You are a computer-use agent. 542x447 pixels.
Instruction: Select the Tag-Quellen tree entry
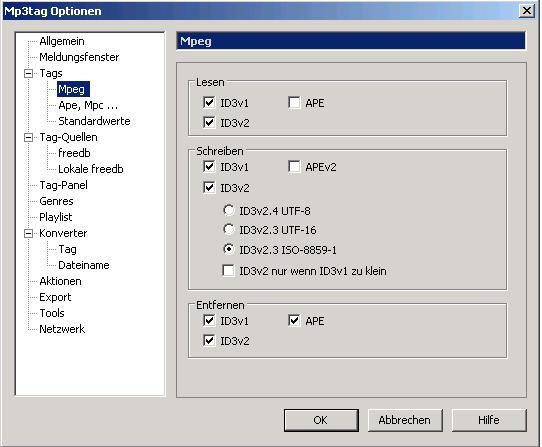68,137
